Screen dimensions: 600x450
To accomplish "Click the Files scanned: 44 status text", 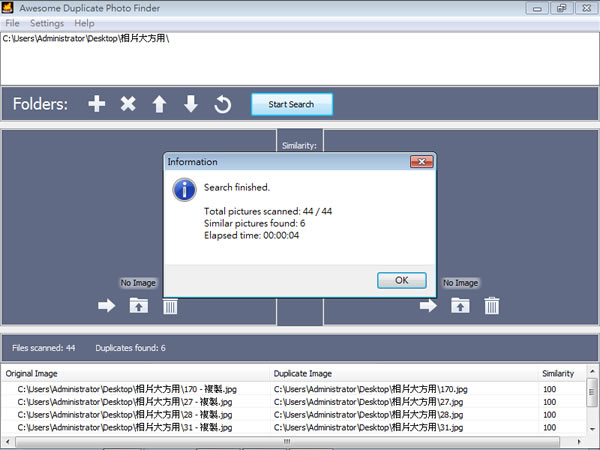I will [x=44, y=348].
